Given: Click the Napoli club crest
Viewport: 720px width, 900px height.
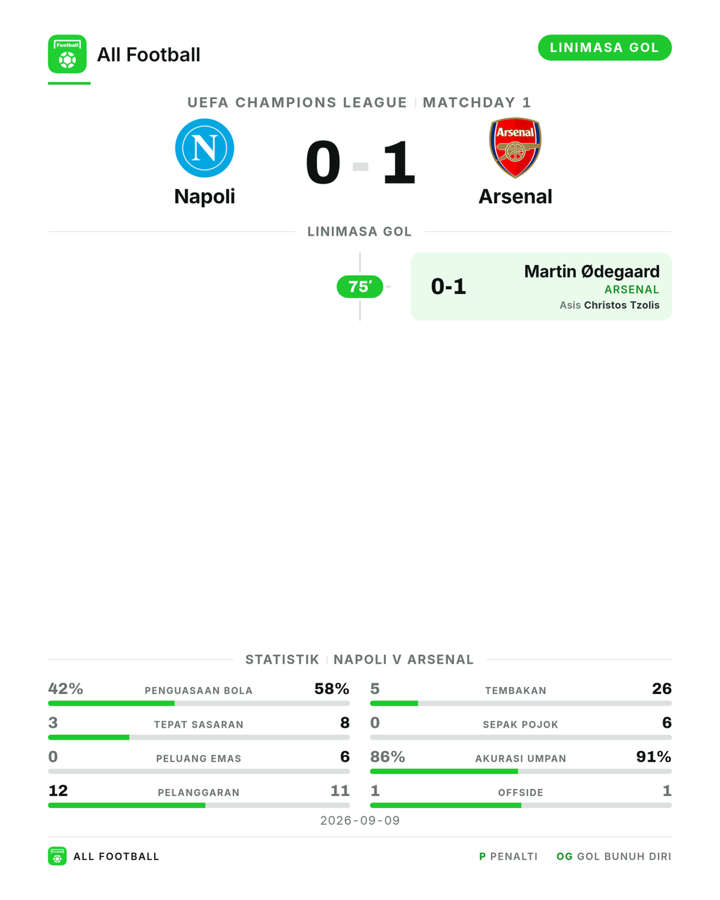Looking at the screenshot, I should (204, 148).
